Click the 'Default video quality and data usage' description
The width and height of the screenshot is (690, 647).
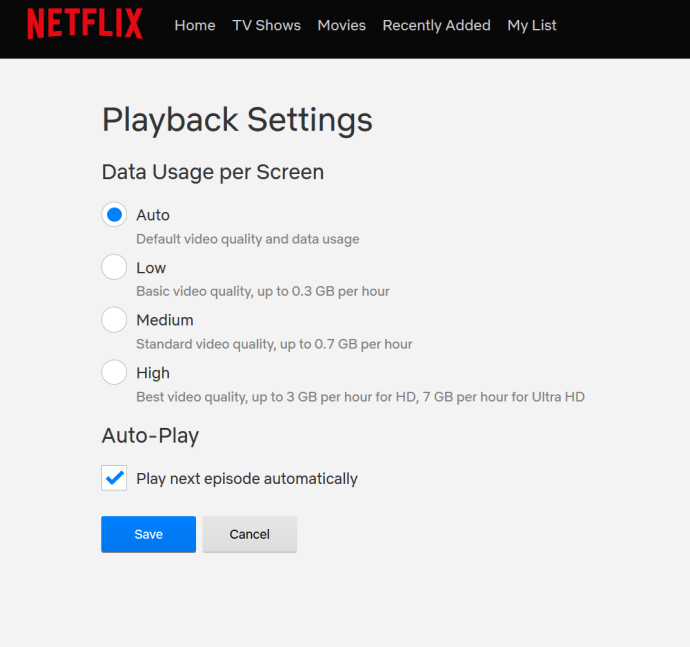[x=248, y=239]
